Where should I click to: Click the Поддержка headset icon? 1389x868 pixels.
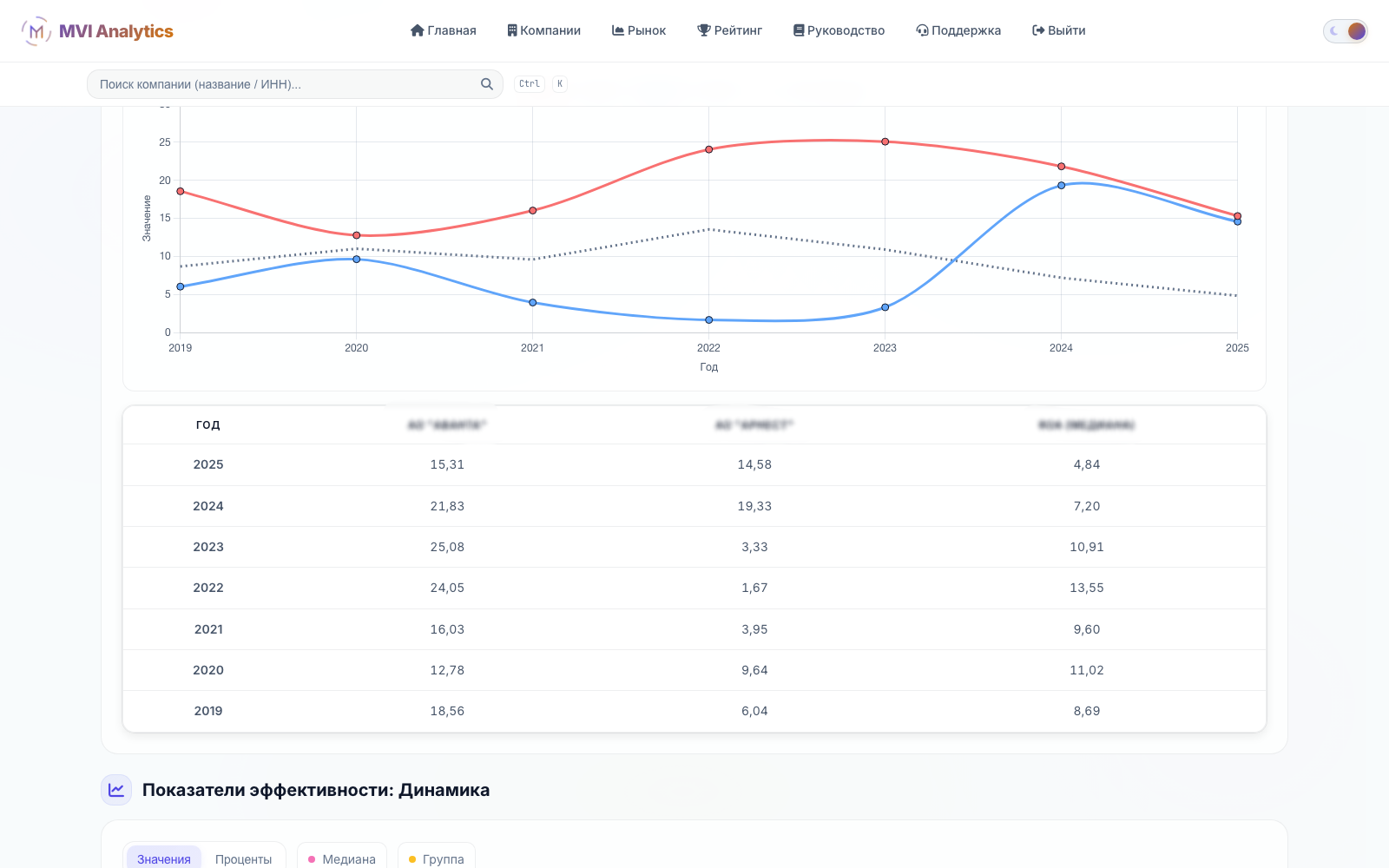pyautogui.click(x=922, y=30)
